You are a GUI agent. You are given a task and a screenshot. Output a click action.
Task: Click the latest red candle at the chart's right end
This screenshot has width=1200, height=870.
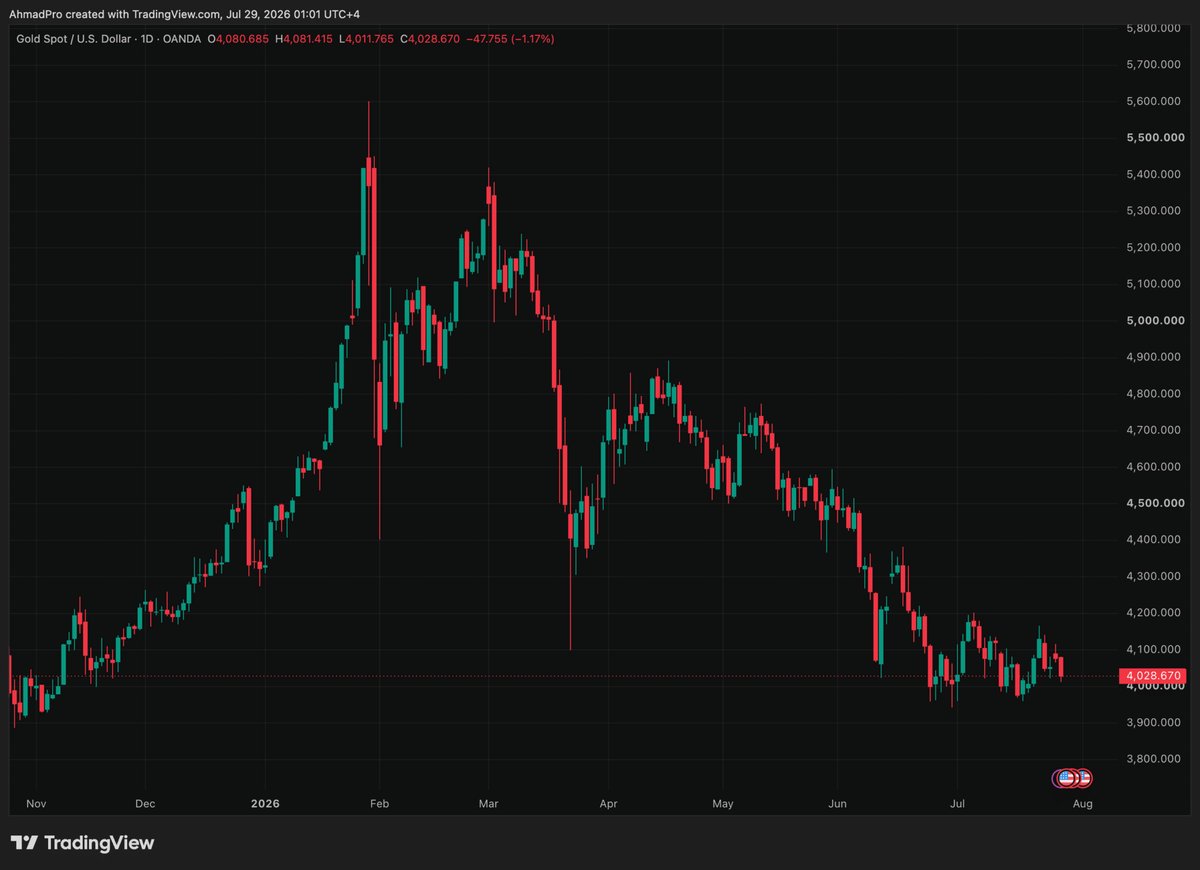coord(1061,668)
